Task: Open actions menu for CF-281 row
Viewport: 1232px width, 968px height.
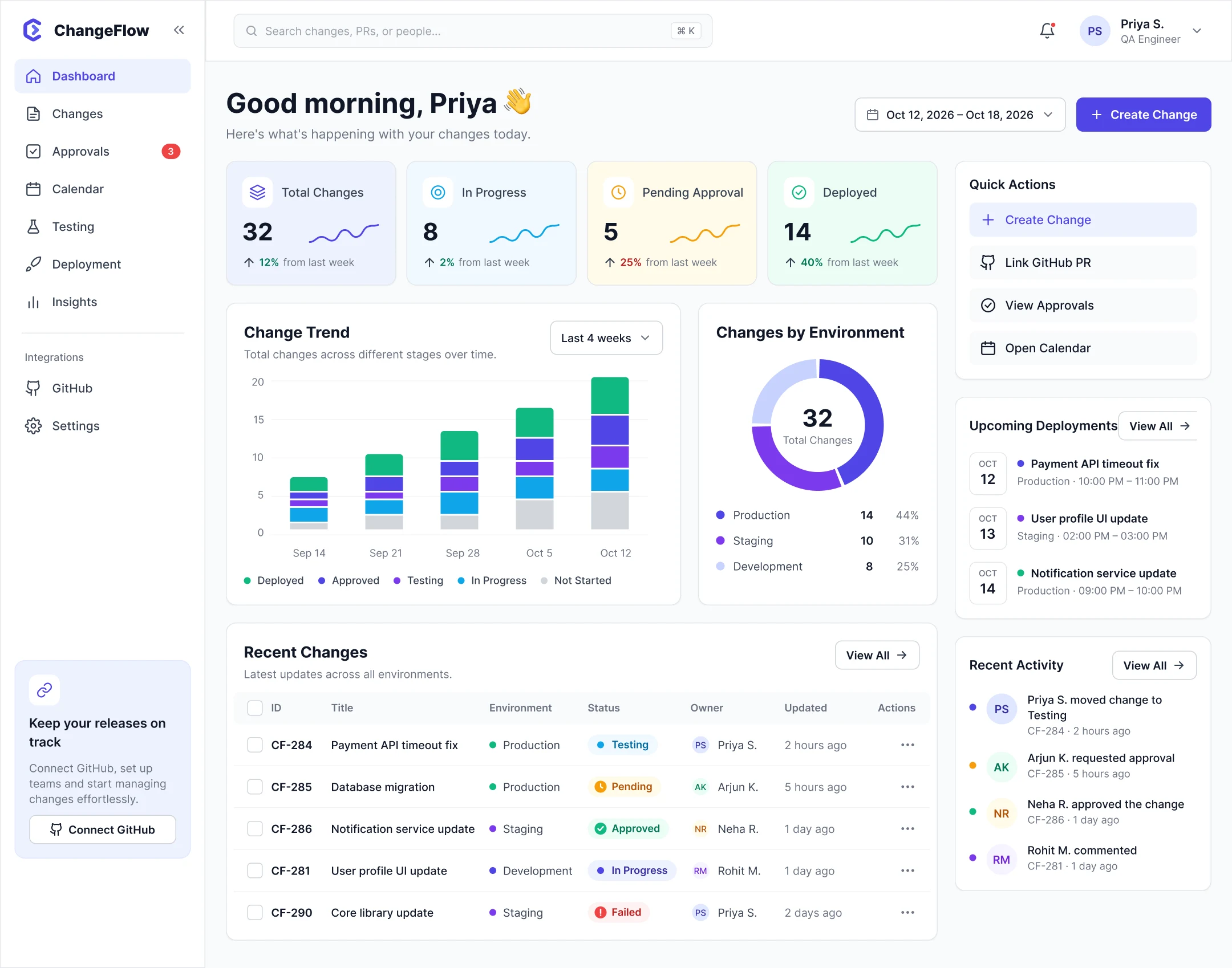Action: [907, 871]
